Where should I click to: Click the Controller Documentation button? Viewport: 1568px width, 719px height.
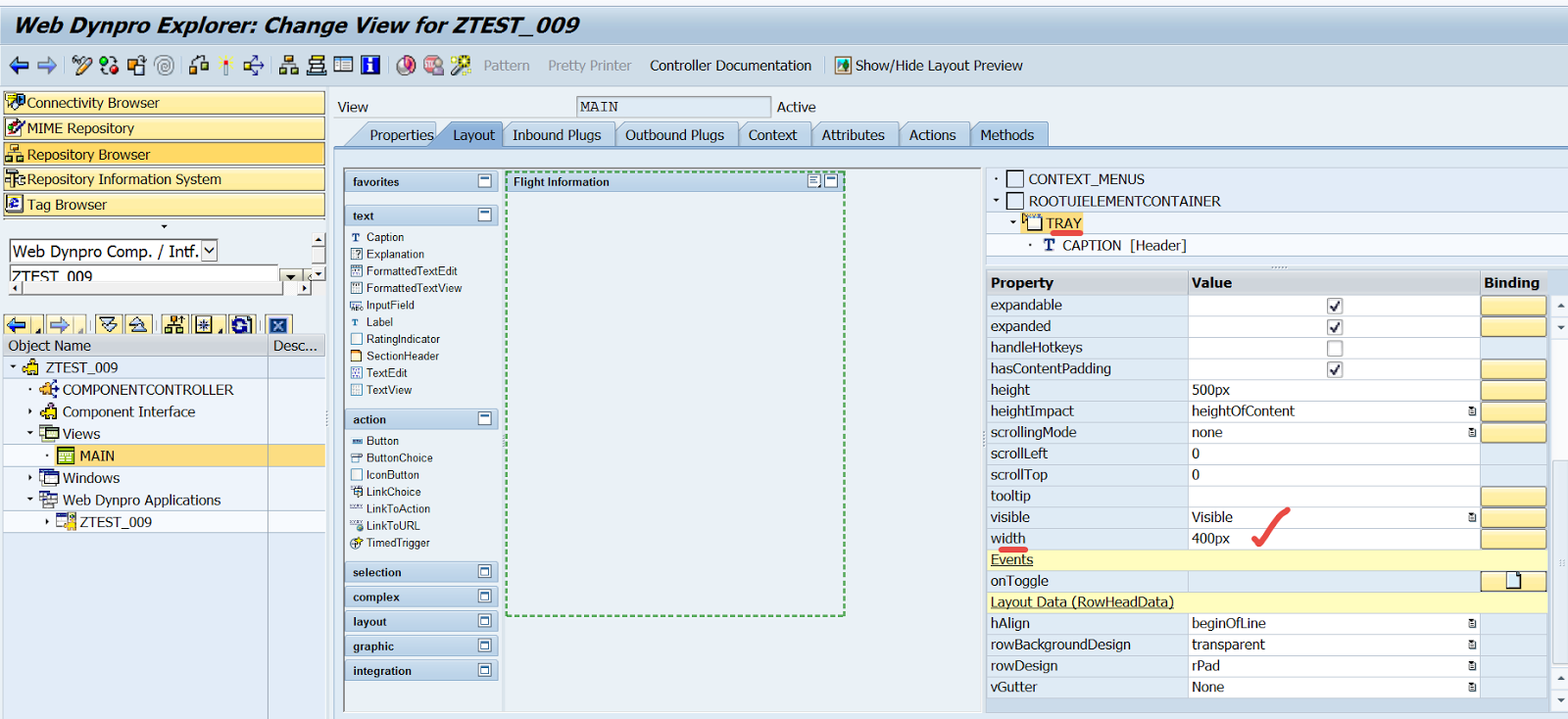(730, 66)
